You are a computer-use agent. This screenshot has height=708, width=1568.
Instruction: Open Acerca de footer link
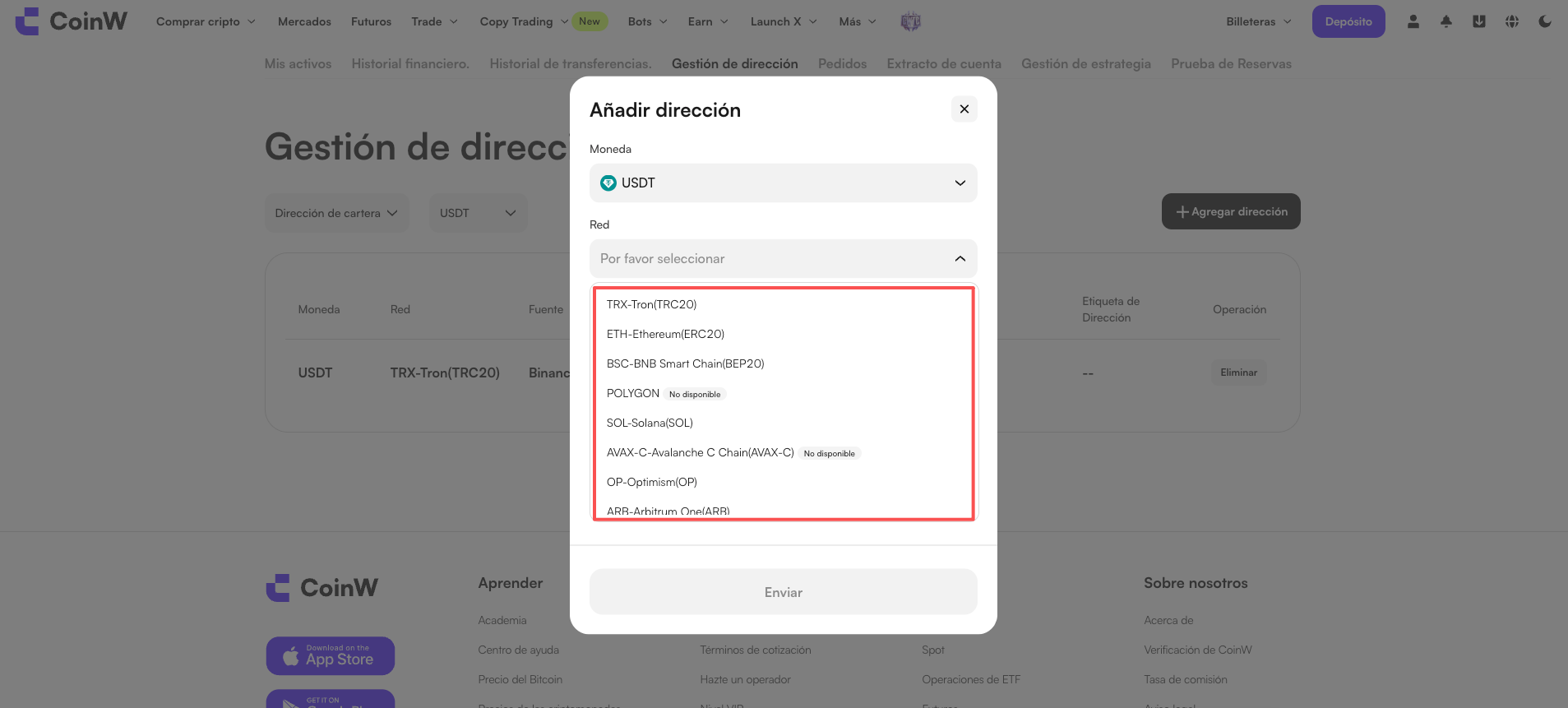coord(1168,620)
